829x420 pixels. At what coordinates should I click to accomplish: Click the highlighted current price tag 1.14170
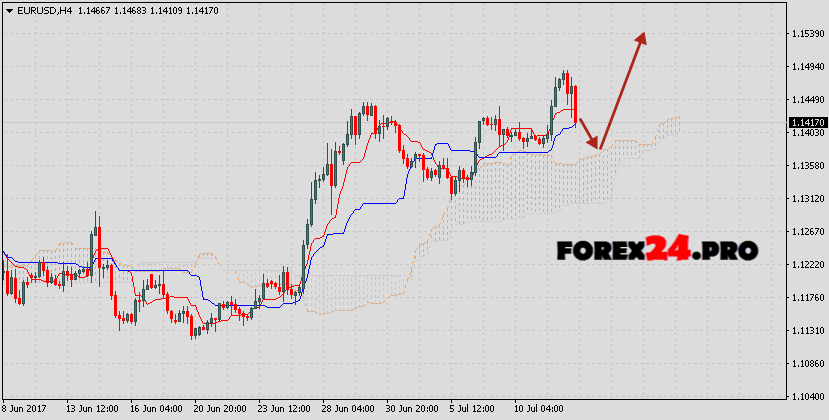(x=800, y=123)
